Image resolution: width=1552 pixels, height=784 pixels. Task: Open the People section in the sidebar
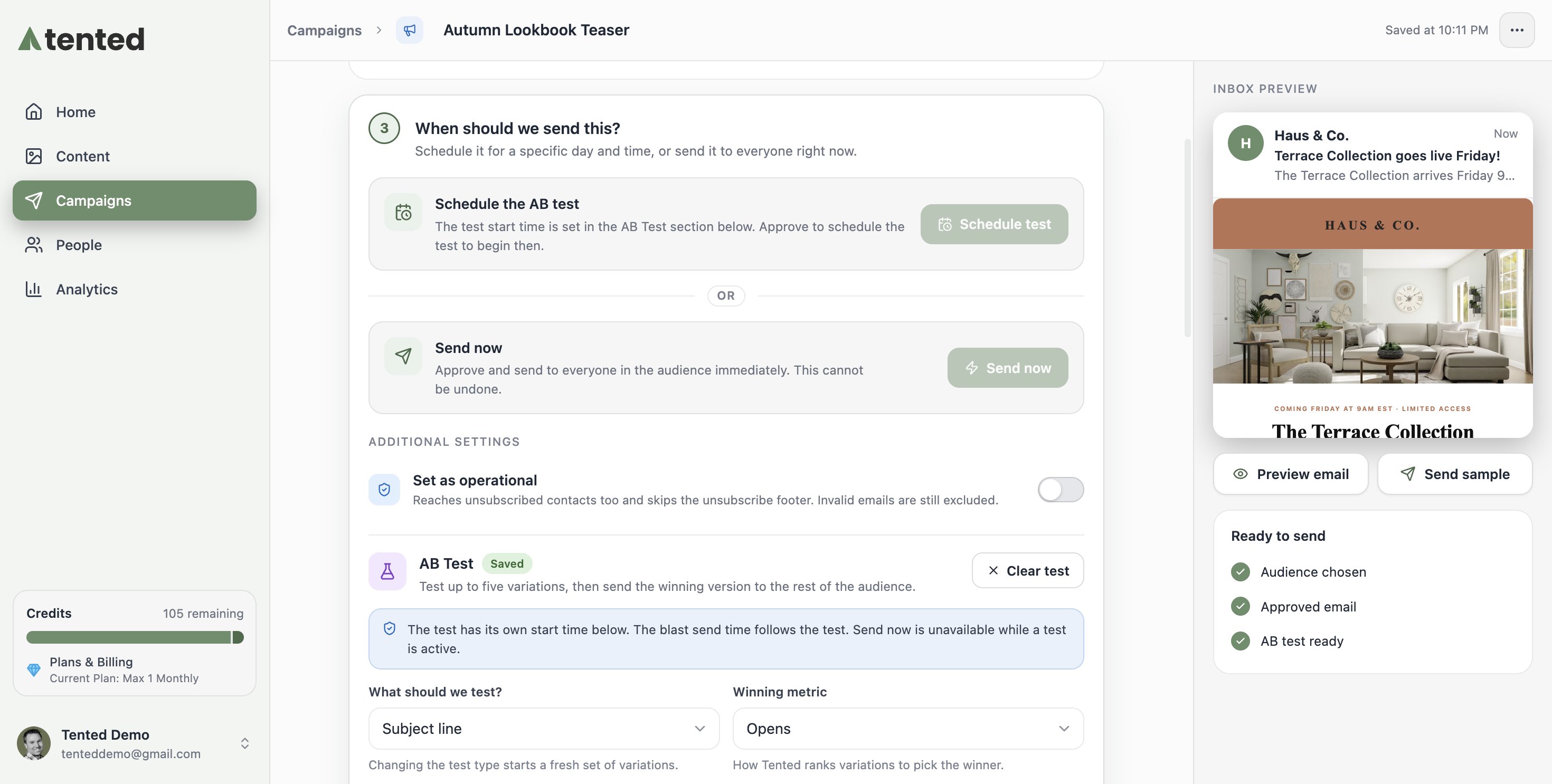pyautogui.click(x=135, y=245)
